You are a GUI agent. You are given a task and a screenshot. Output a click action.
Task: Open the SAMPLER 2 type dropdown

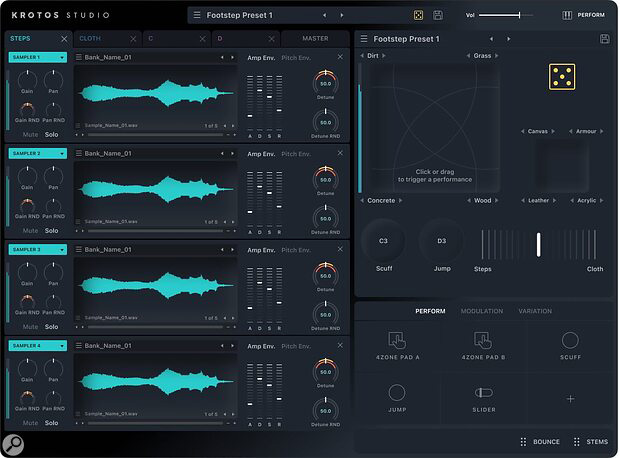(38, 153)
